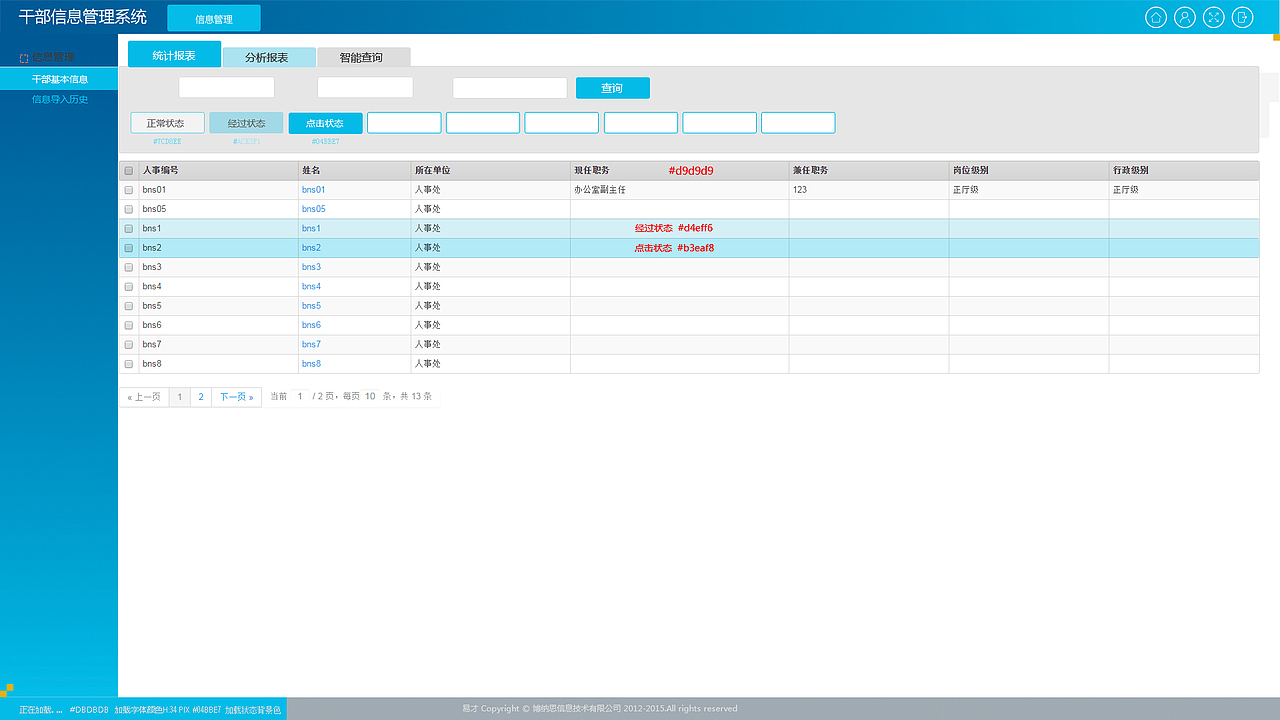Select row bns3 checkbox

128,267
